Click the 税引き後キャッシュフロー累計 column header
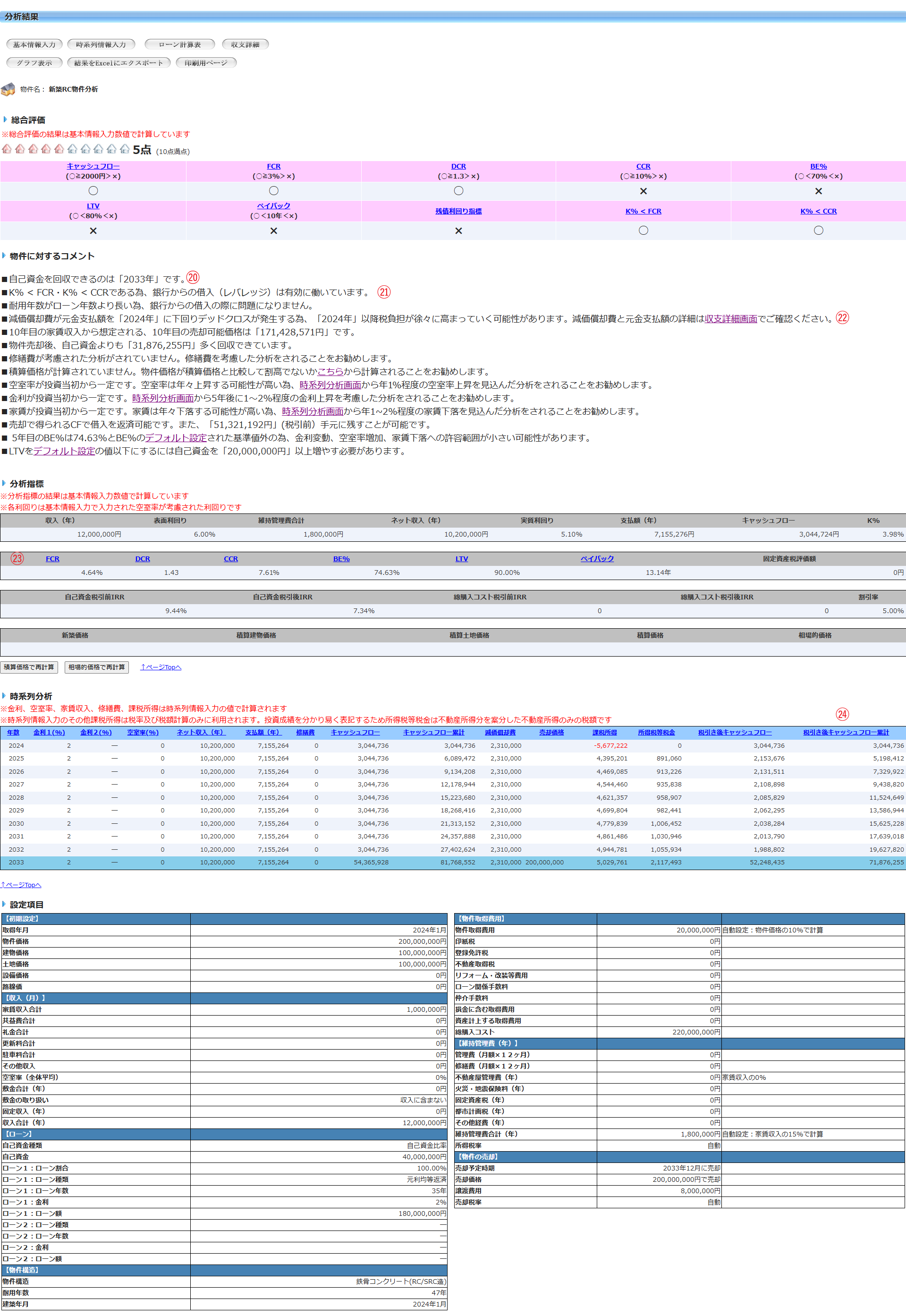Viewport: 906px width, 1316px height. click(x=846, y=733)
